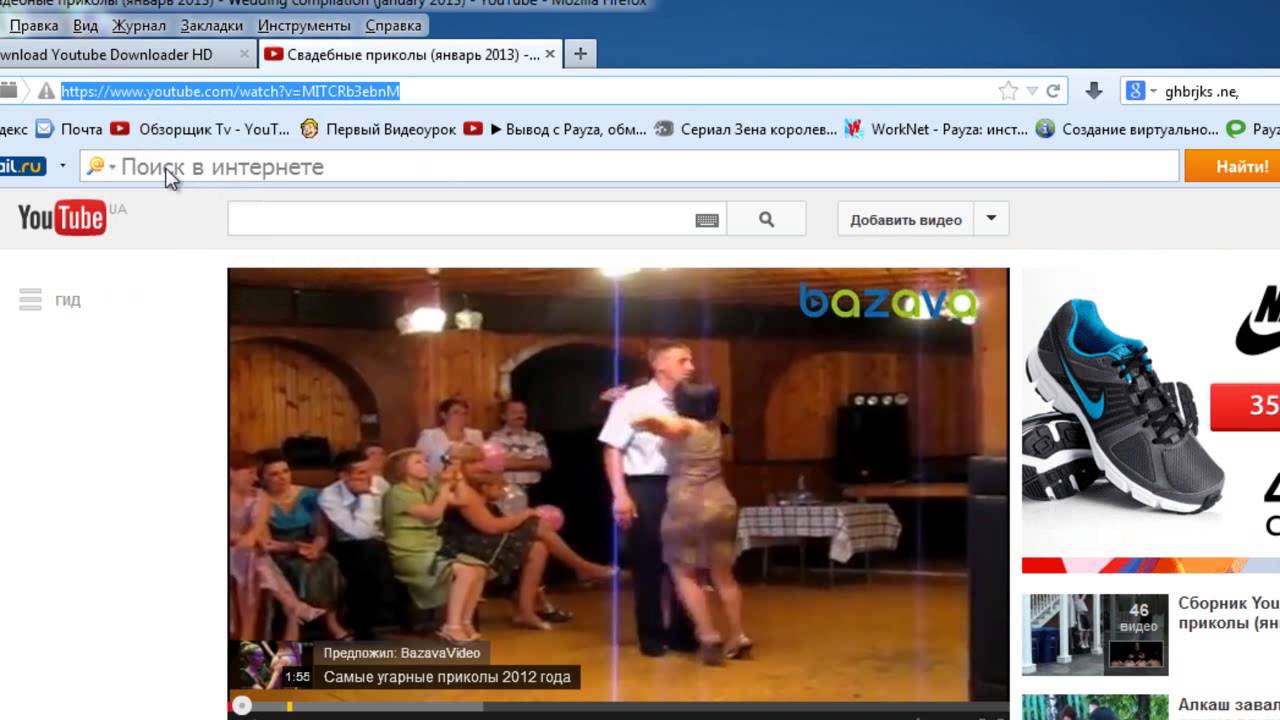Click the гид label
Viewport: 1280px width, 720px height.
[68, 300]
